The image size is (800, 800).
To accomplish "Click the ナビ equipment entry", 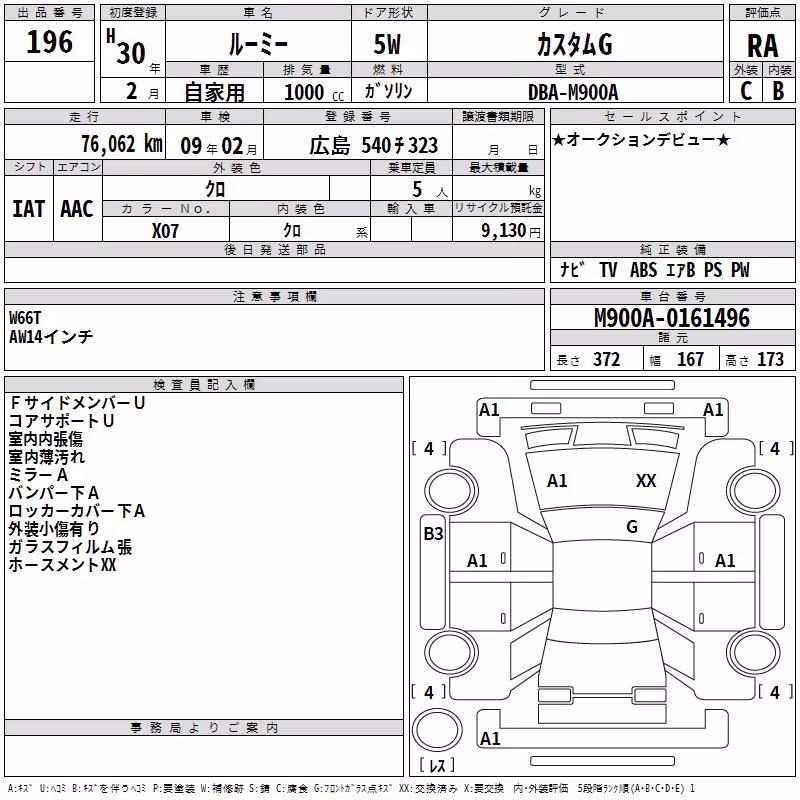I will (x=572, y=269).
